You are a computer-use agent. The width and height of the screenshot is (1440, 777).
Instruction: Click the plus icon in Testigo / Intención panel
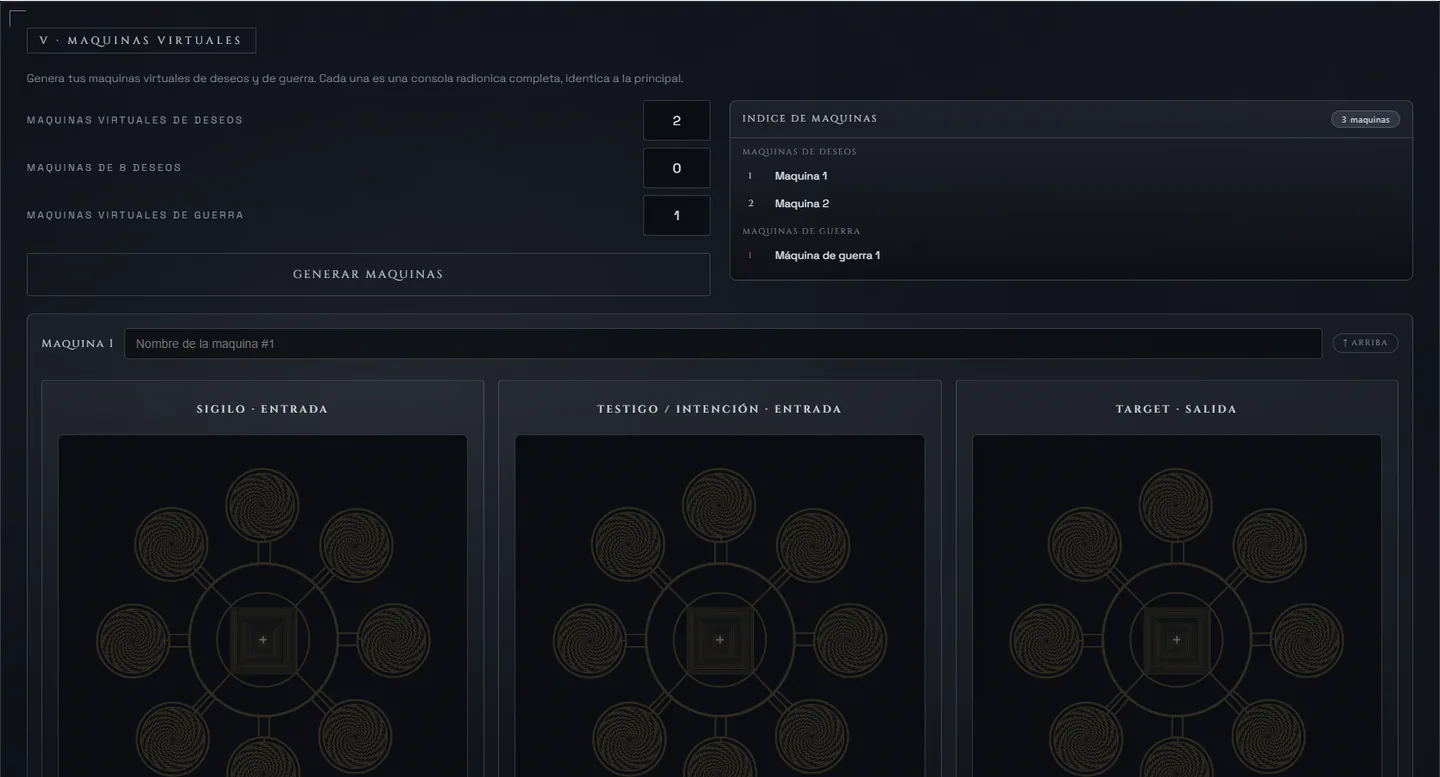(720, 640)
